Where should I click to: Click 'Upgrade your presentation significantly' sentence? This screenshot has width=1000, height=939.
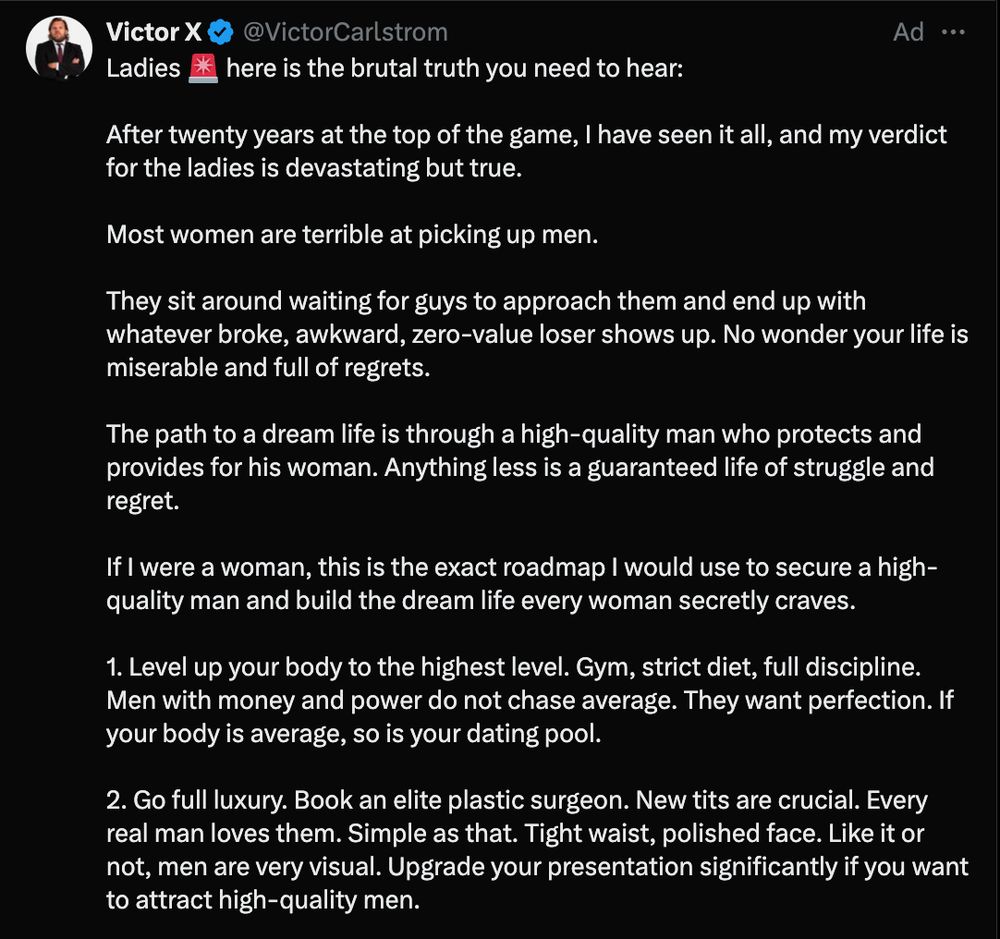point(537,883)
